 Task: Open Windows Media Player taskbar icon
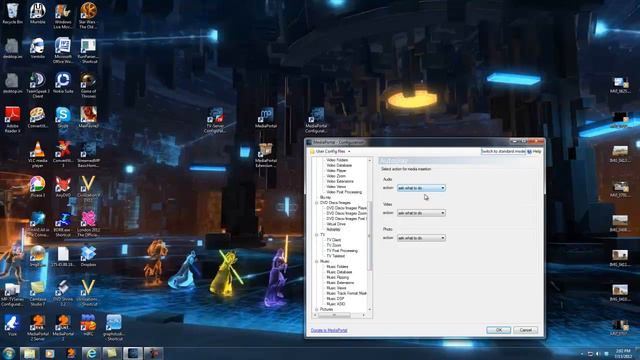pyautogui.click(x=49, y=353)
